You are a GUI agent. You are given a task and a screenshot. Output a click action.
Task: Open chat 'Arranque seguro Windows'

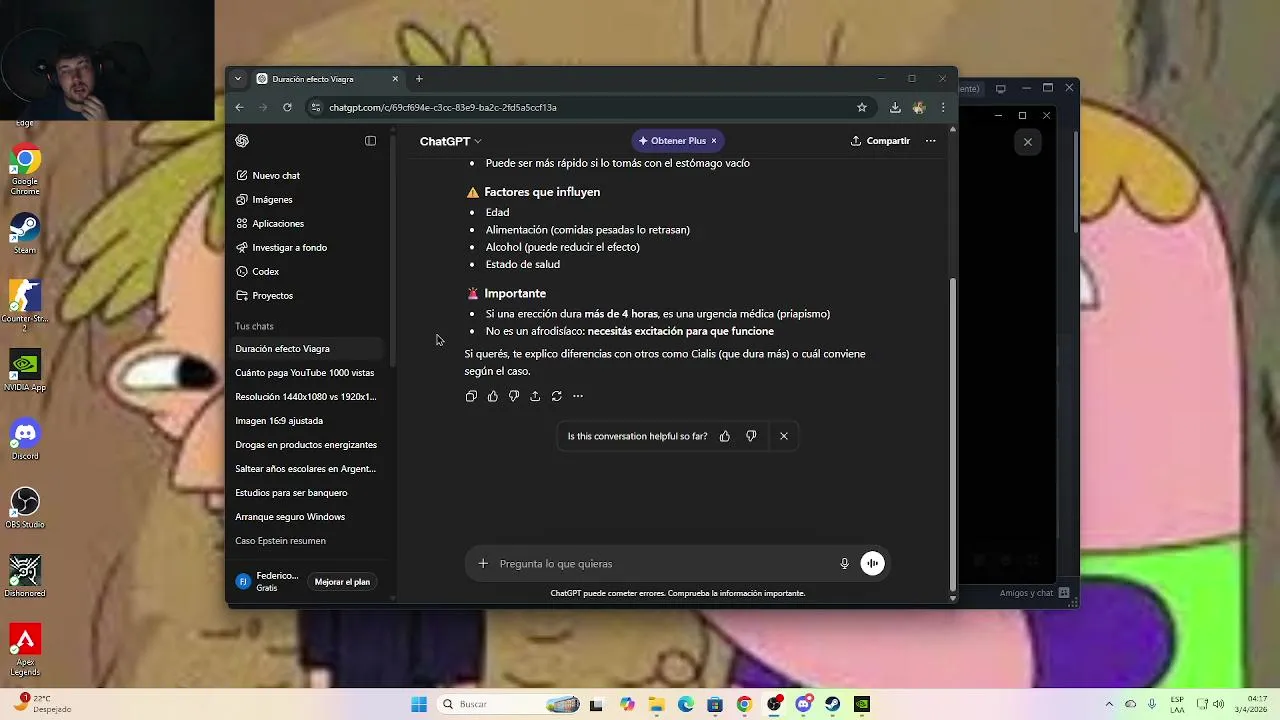coord(306,517)
